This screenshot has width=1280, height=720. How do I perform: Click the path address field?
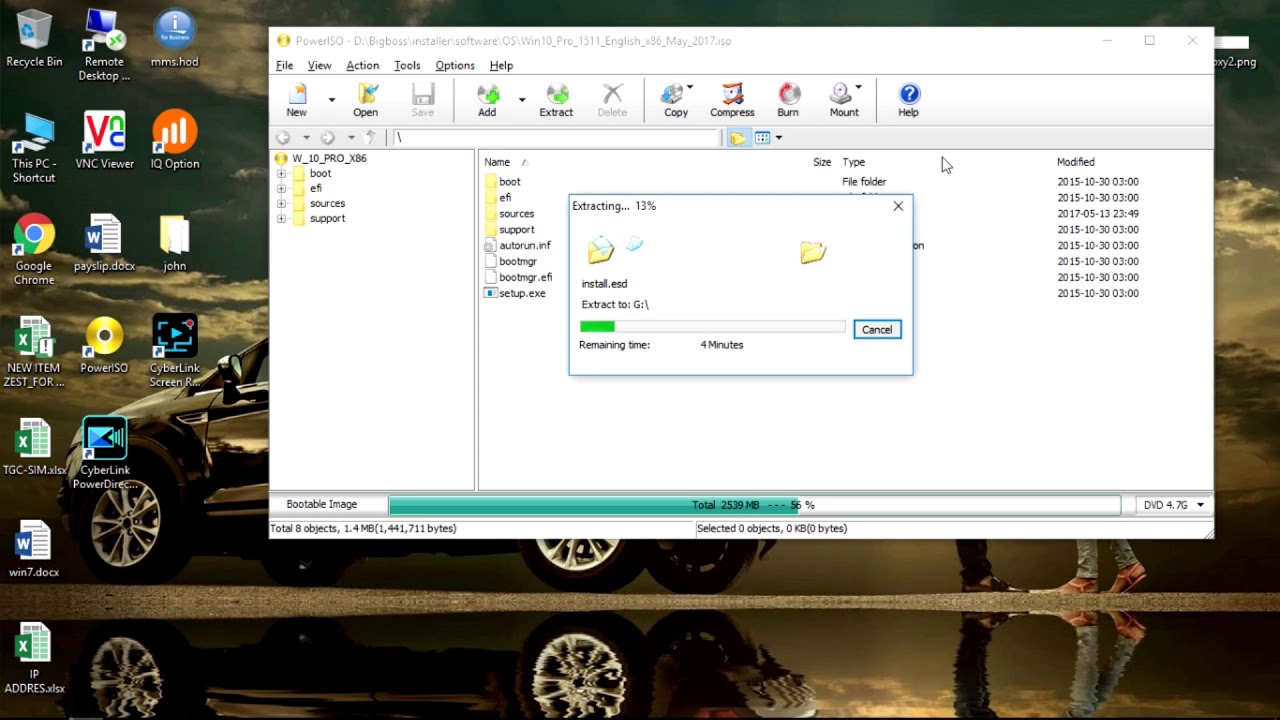(x=555, y=137)
